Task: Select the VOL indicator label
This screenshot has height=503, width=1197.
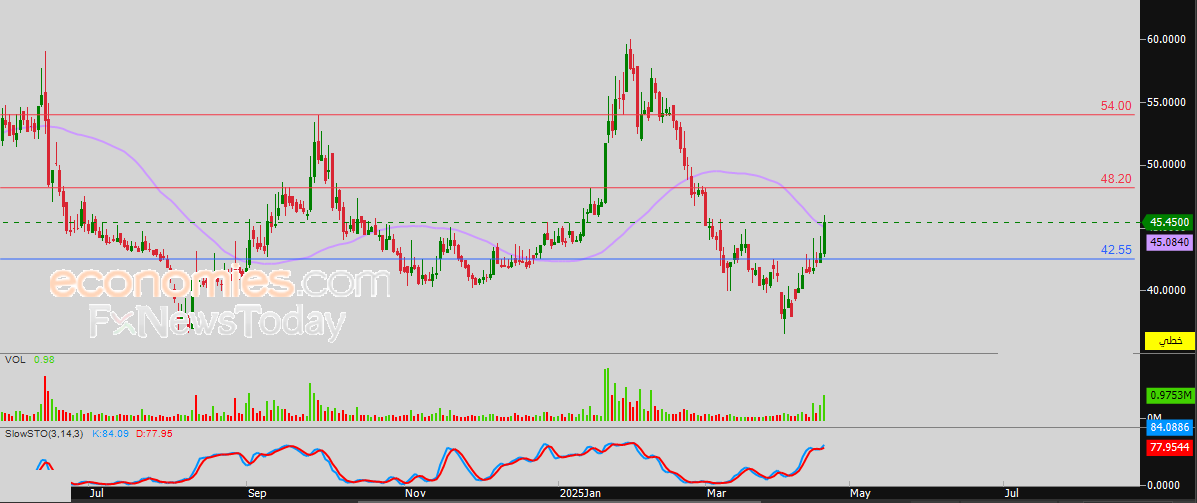Action: (14, 359)
